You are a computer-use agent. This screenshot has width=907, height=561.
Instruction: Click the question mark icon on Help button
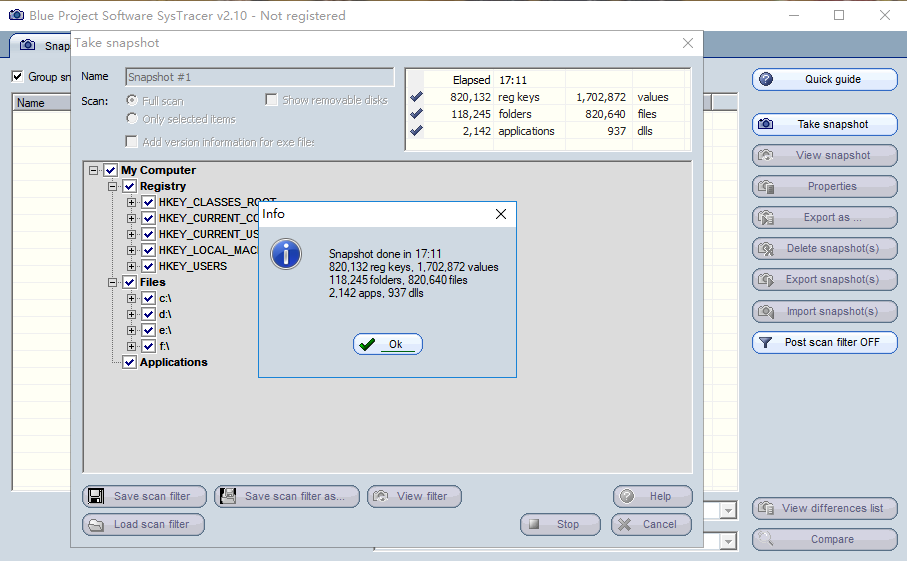[627, 496]
